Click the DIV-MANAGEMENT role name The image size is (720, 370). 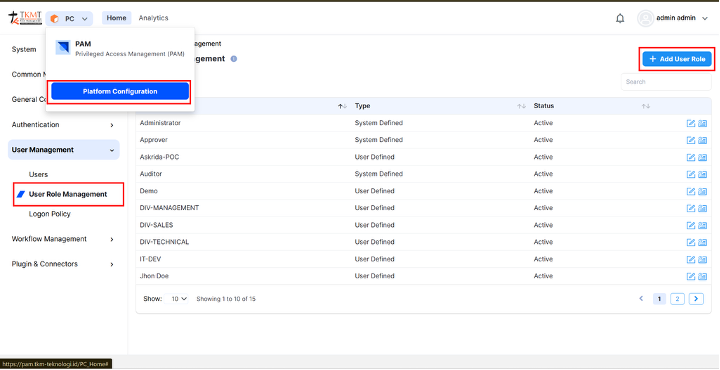[x=169, y=208]
